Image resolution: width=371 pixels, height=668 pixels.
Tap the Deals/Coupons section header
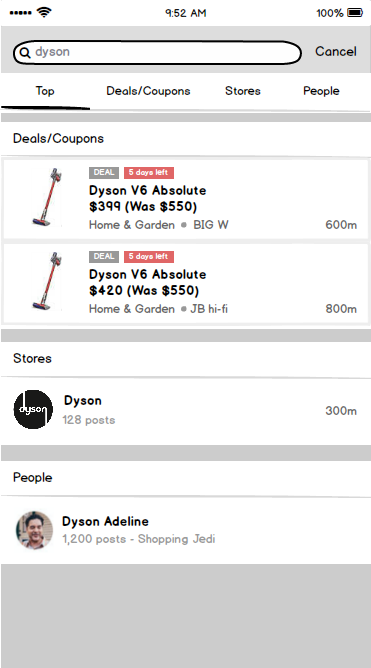[x=58, y=138]
